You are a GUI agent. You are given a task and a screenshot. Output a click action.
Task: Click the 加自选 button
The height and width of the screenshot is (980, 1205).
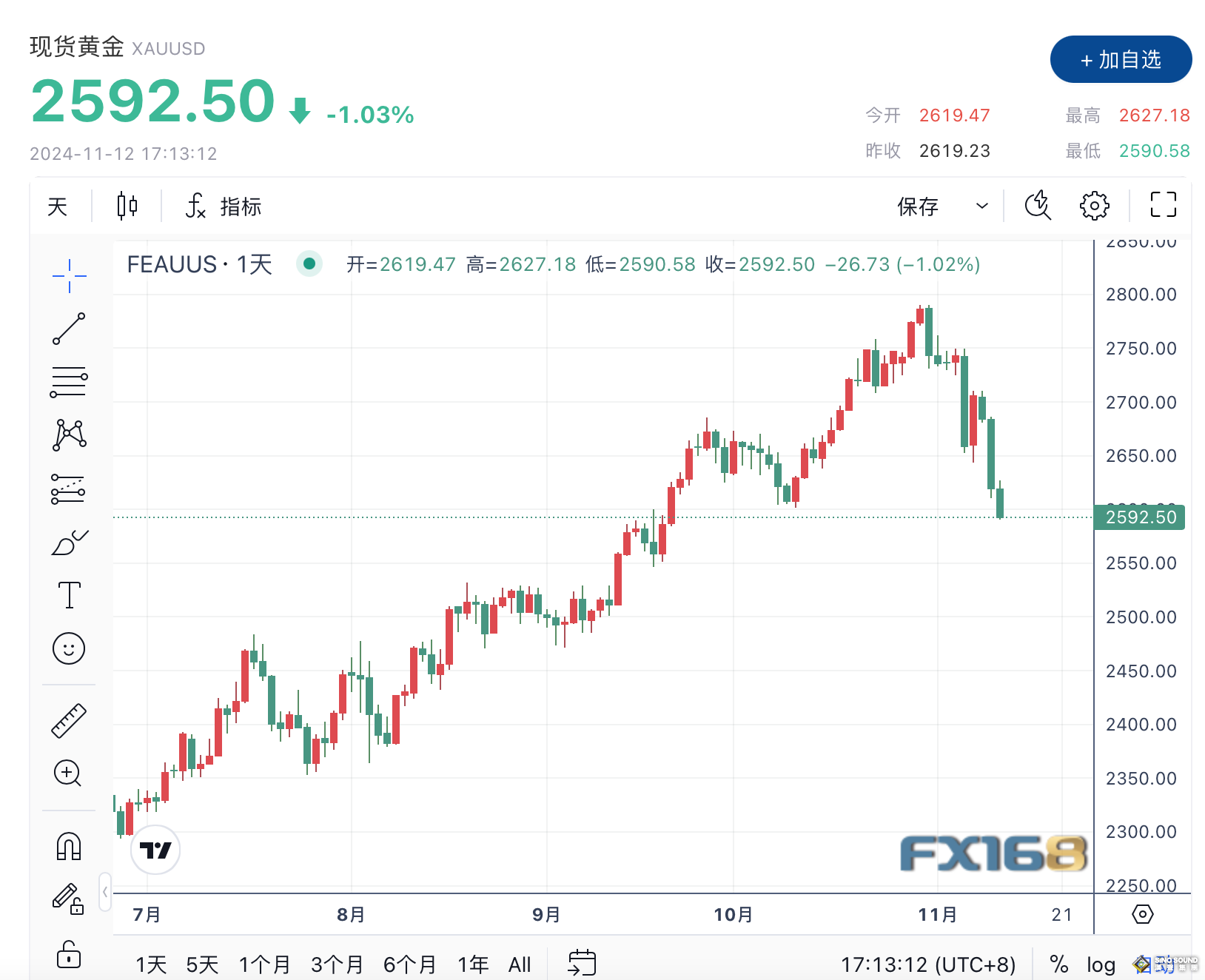tap(1121, 59)
